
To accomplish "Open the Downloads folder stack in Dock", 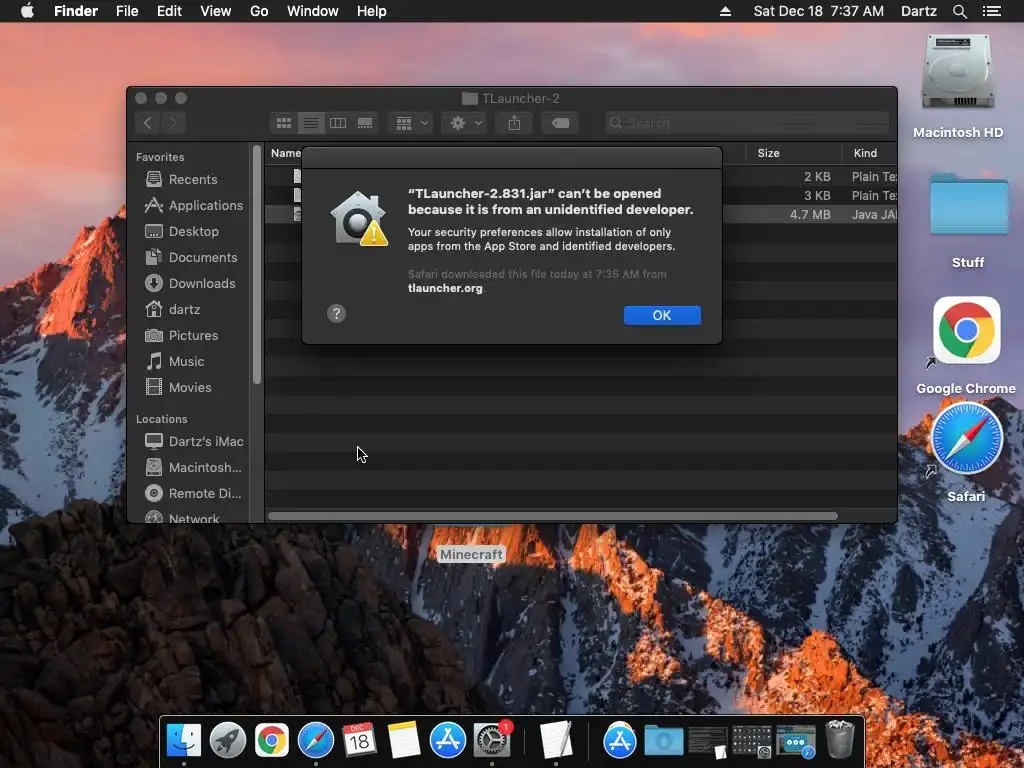I will 664,740.
